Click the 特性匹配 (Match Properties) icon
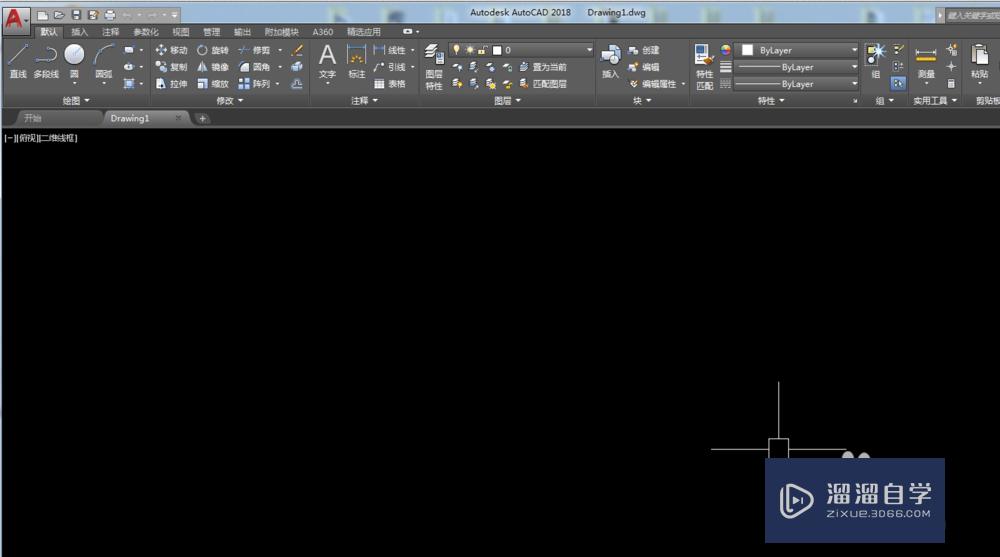The height and width of the screenshot is (557, 1000). [x=704, y=68]
